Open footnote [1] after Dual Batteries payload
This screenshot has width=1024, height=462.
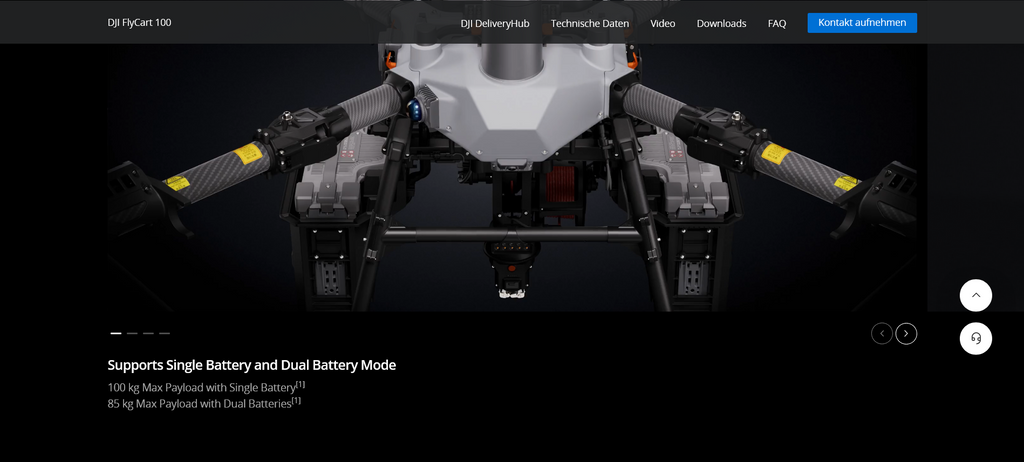coord(296,401)
